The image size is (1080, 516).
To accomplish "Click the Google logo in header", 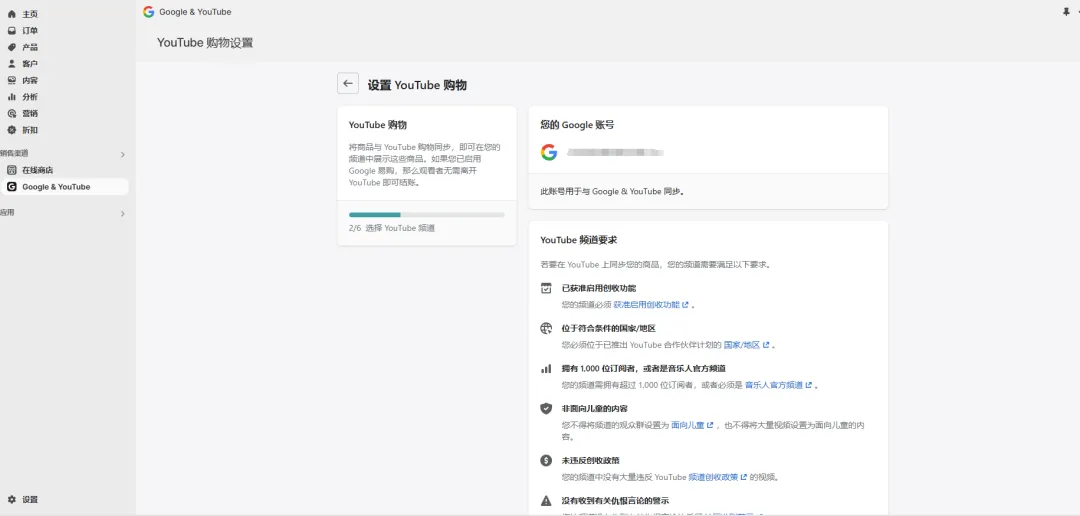I will tap(148, 12).
